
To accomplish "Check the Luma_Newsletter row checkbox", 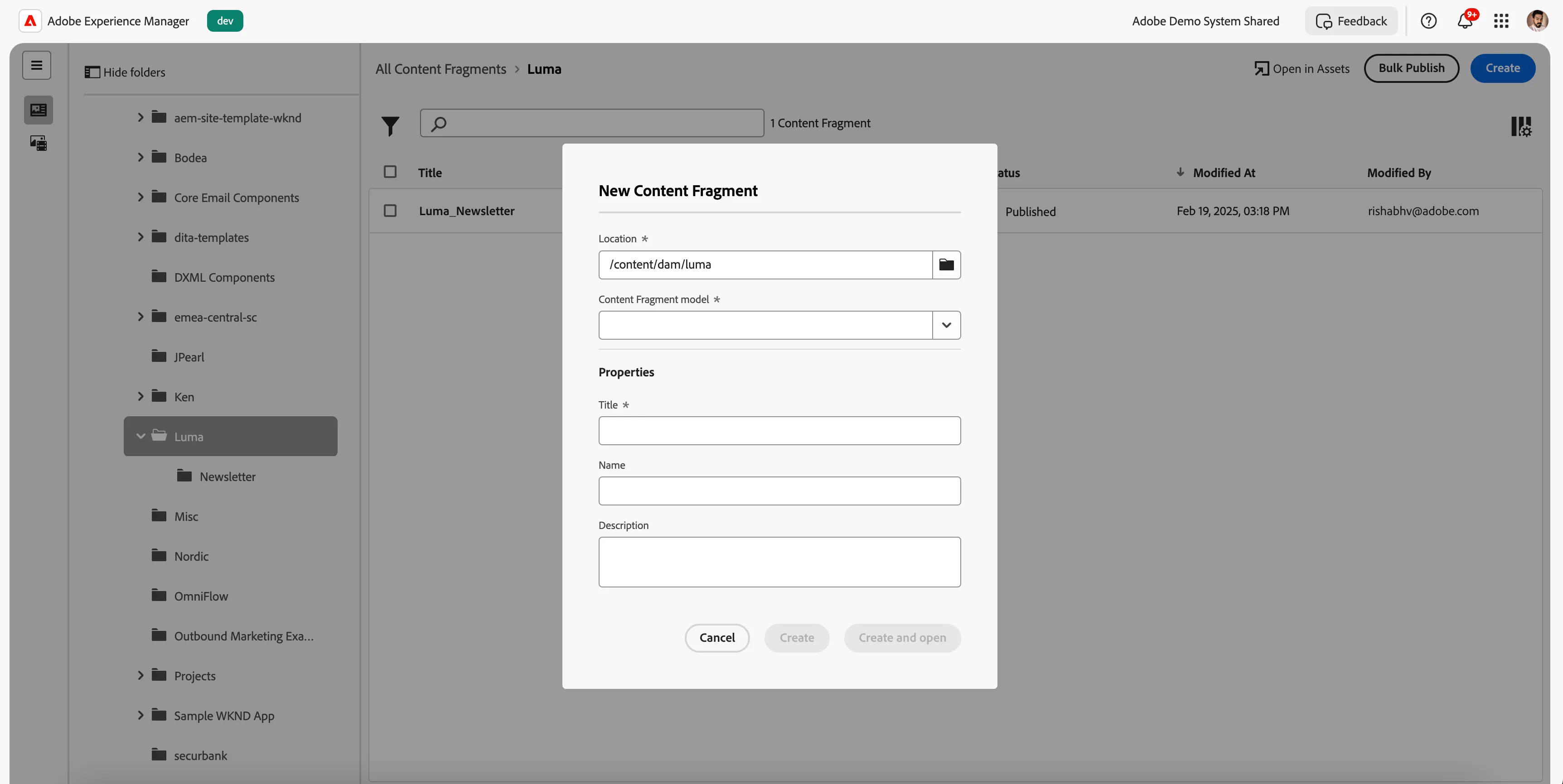I will pos(390,211).
